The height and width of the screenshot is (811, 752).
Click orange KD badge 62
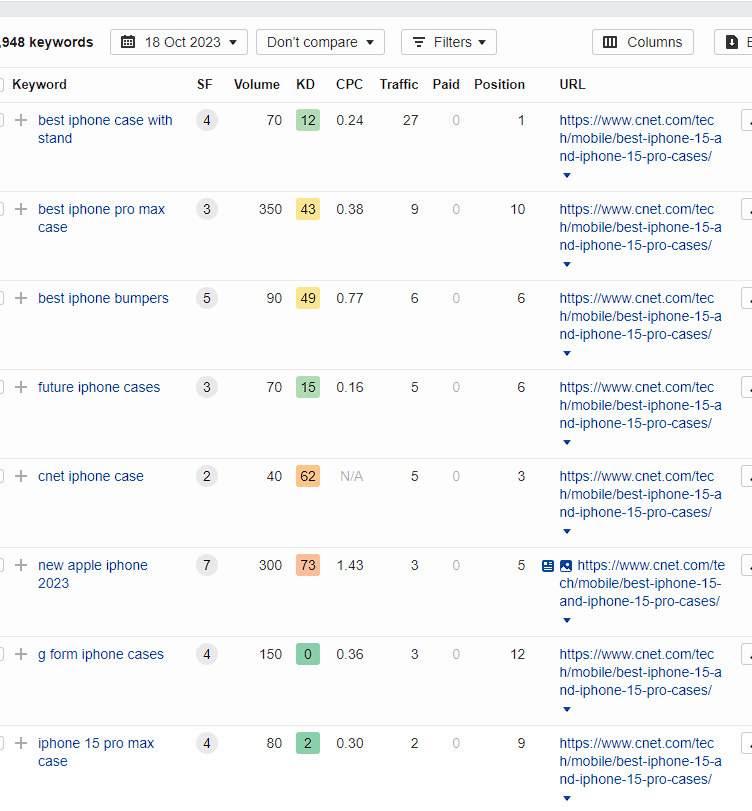pos(308,476)
